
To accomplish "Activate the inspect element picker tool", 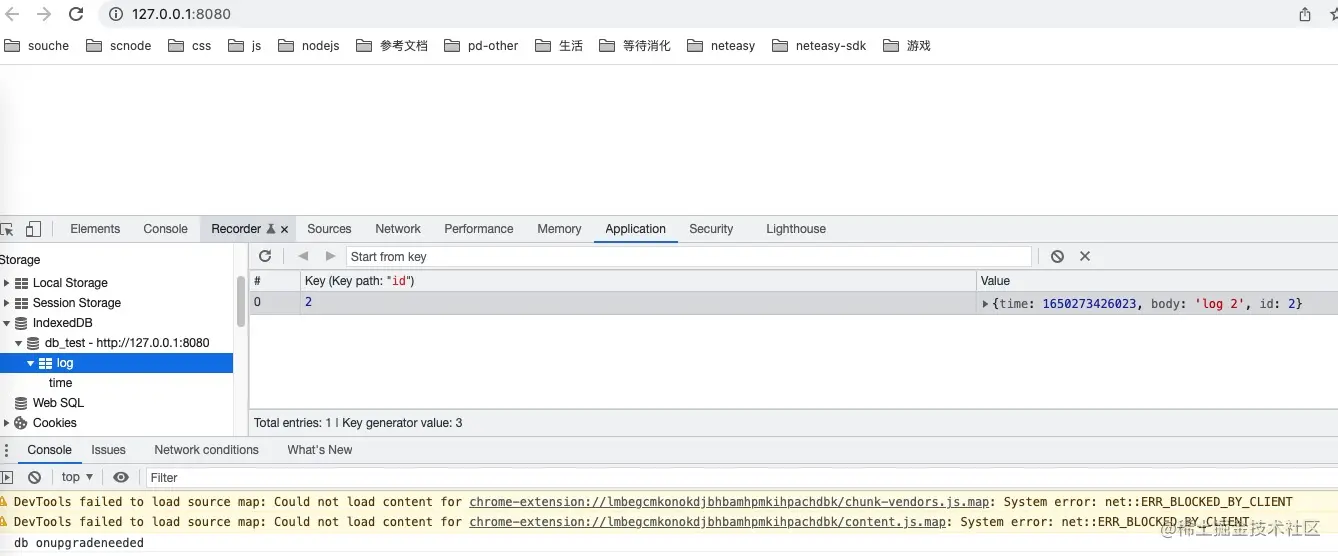I will 7,229.
